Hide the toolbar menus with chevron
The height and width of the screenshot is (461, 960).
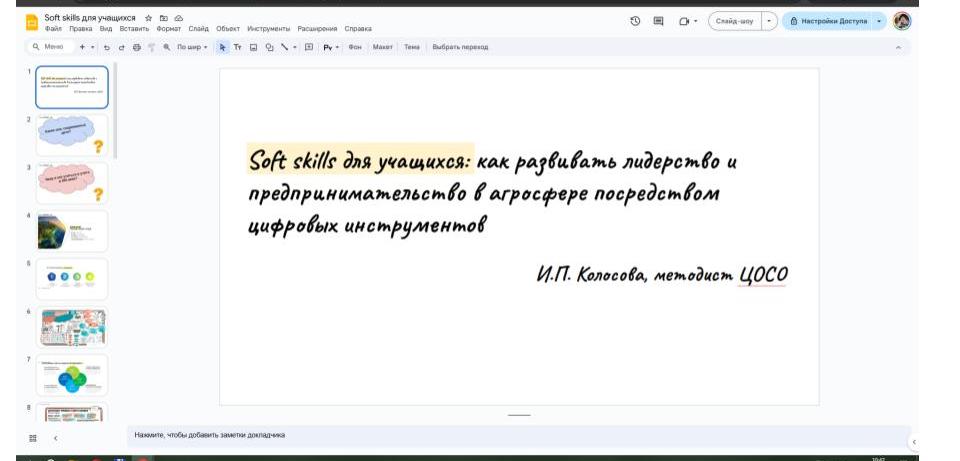[897, 47]
